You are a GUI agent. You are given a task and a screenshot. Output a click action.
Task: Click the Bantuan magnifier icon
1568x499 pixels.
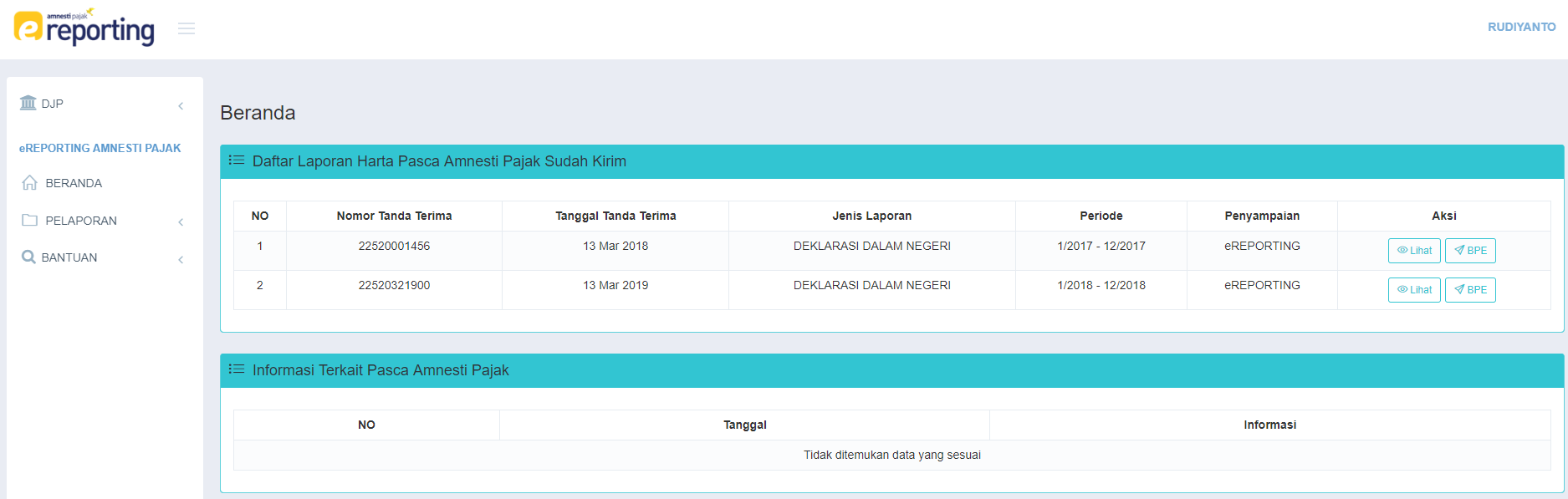(28, 257)
